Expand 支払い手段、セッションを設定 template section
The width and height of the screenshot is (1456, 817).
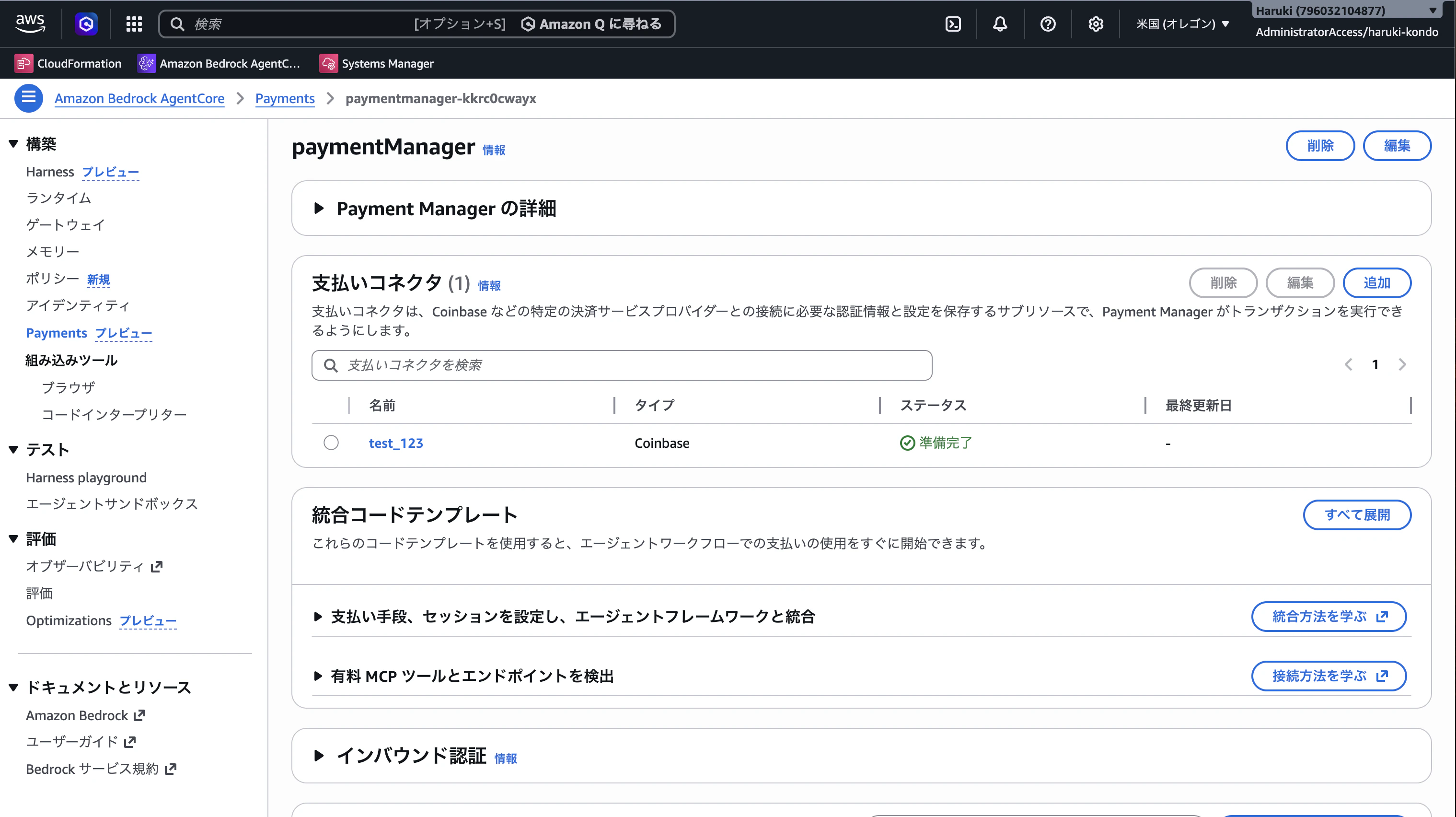click(x=318, y=616)
